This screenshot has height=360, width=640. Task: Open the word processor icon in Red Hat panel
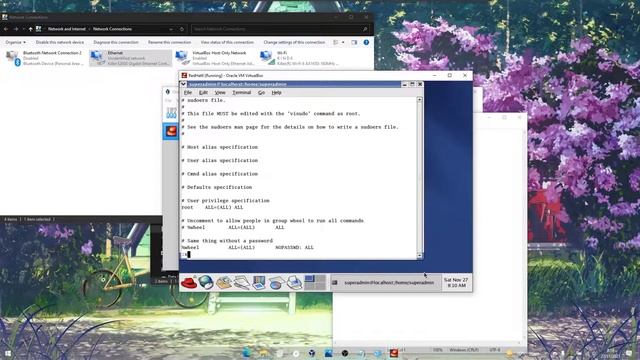(241, 282)
